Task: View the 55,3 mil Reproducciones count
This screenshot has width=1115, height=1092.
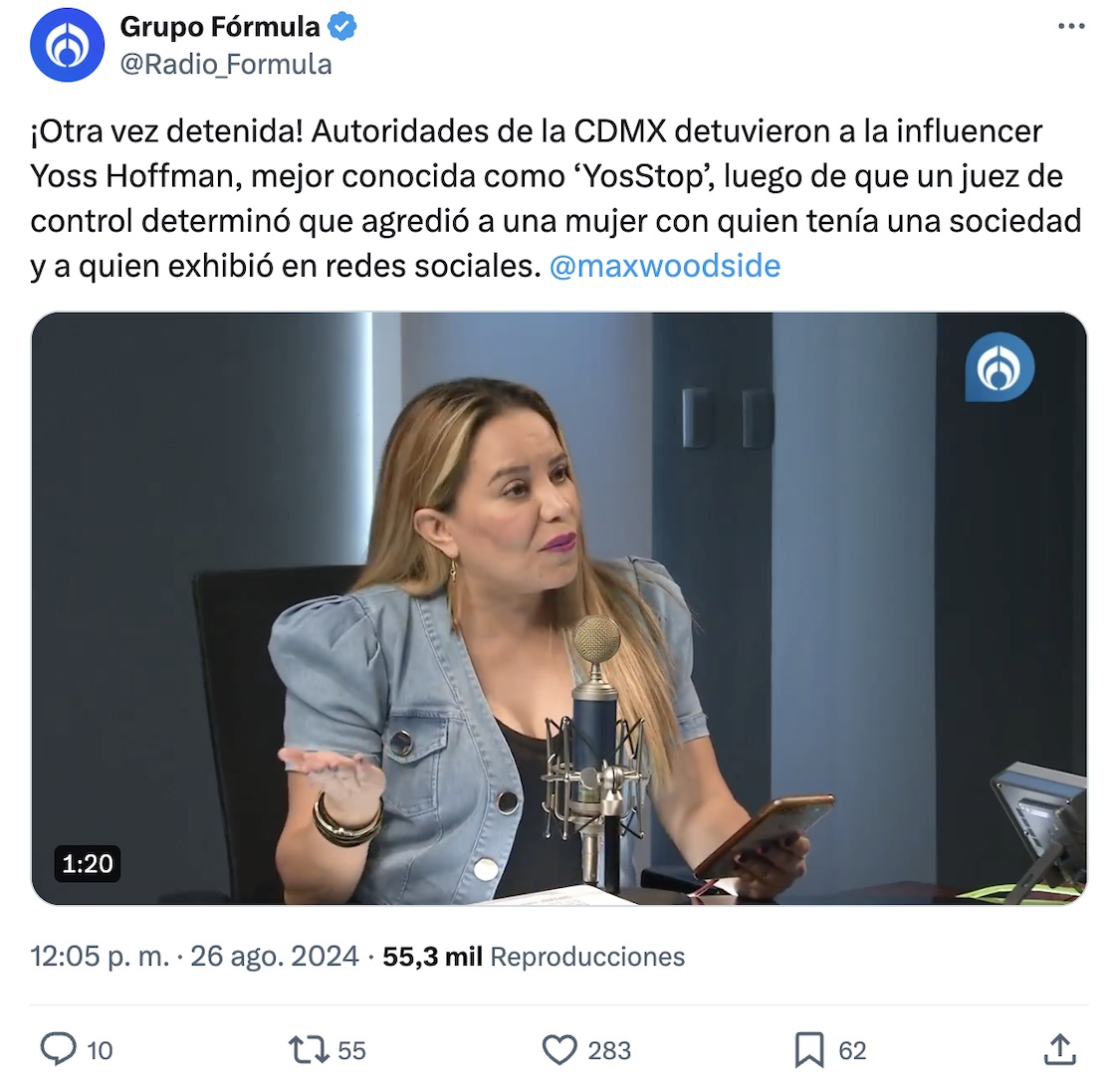Action: (534, 957)
